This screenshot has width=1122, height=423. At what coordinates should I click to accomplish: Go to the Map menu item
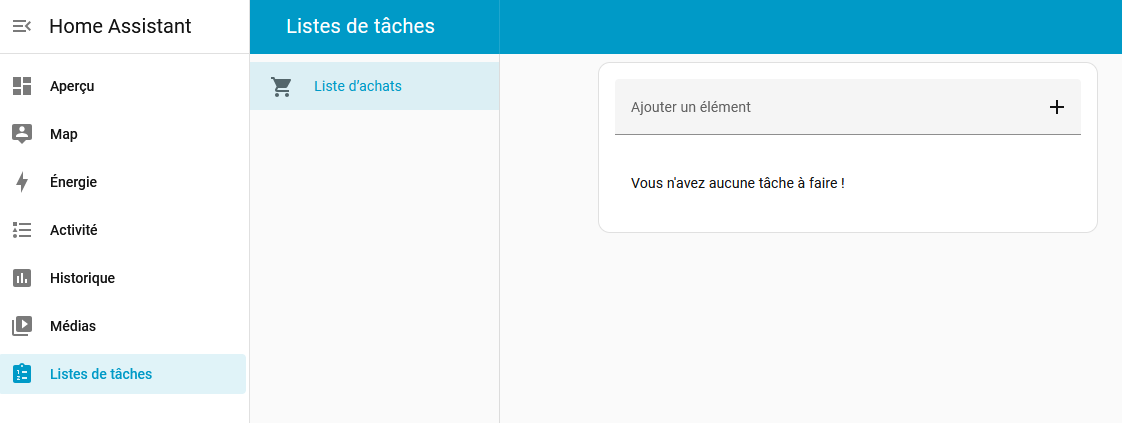pyautogui.click(x=64, y=134)
